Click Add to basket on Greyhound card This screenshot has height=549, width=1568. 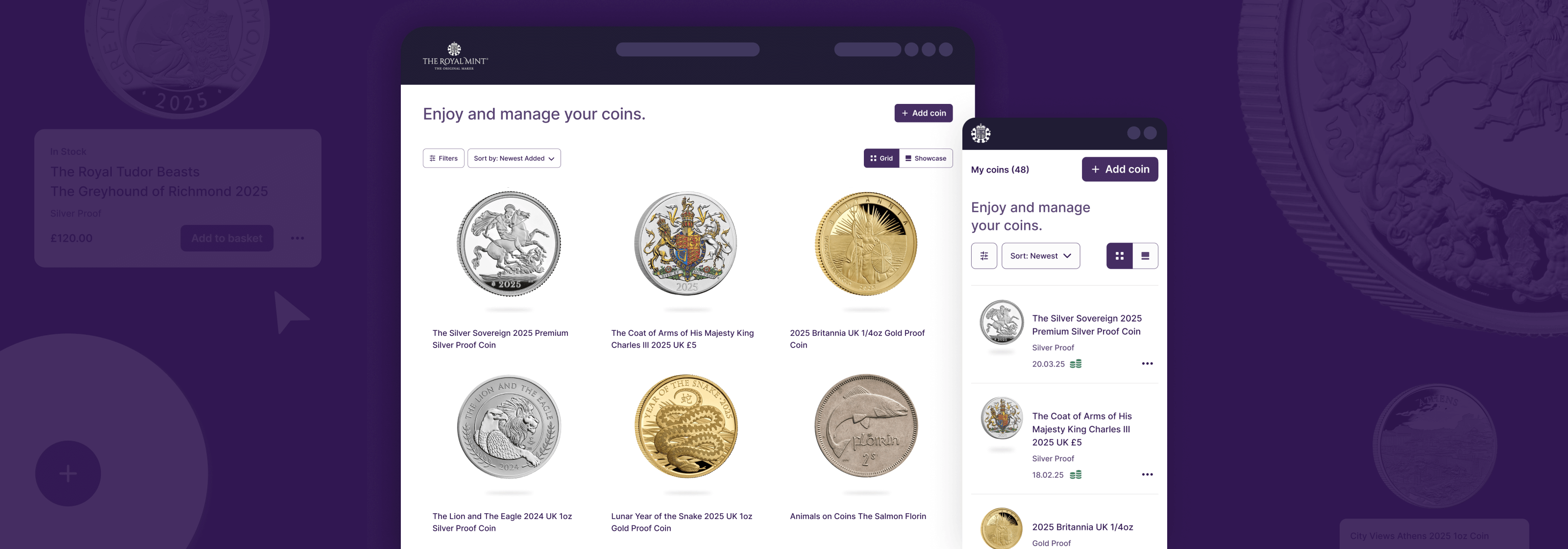[226, 238]
